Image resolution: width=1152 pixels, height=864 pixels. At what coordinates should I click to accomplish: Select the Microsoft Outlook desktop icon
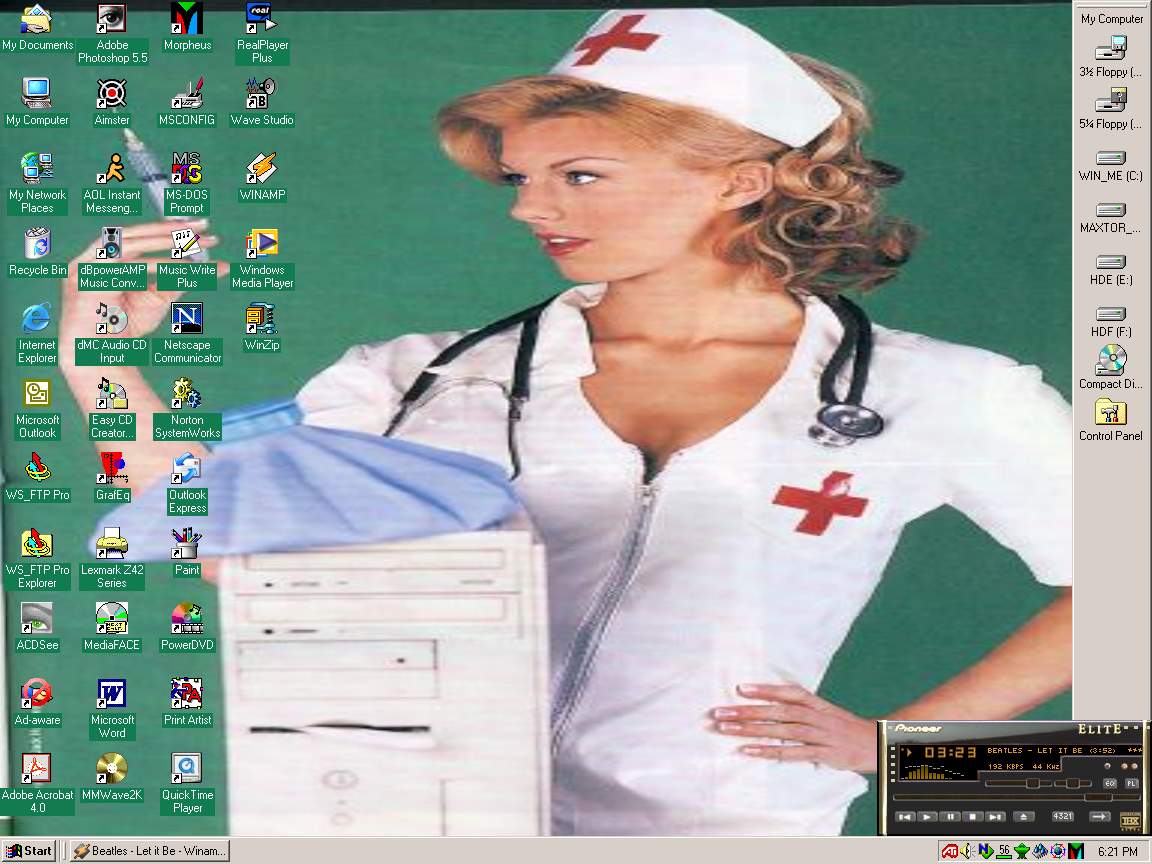coord(37,408)
